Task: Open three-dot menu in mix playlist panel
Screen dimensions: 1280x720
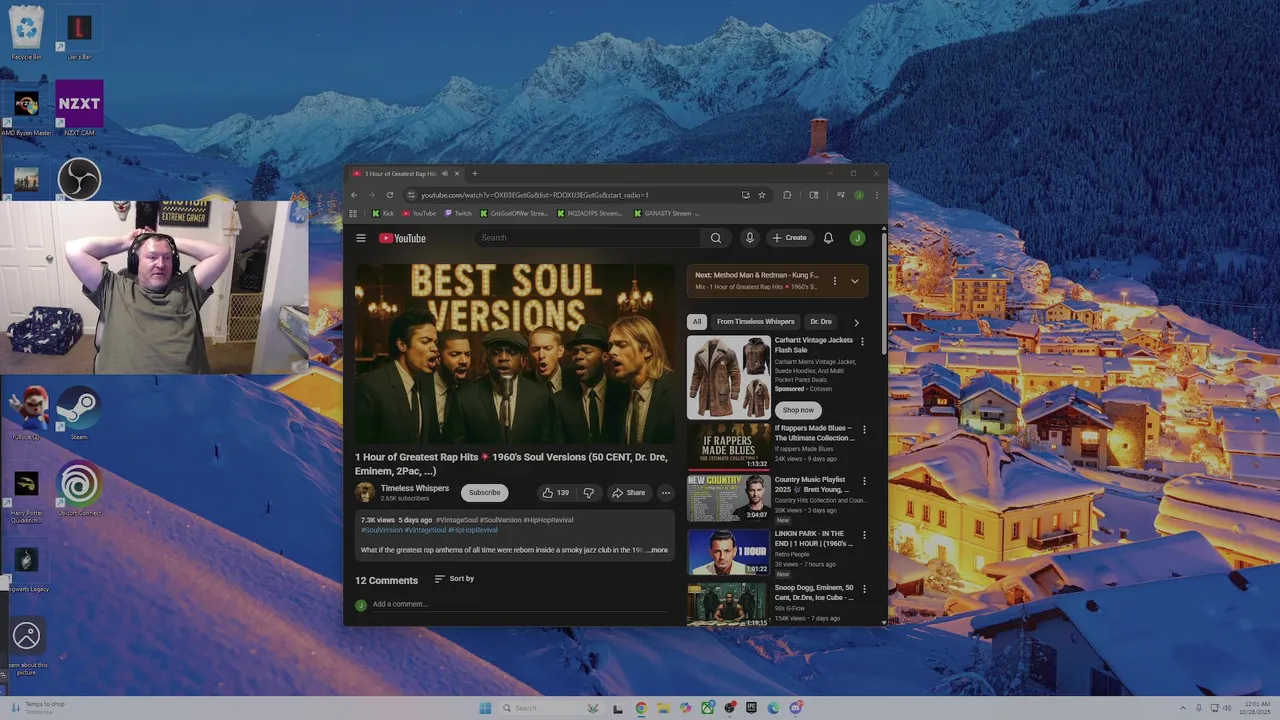Action: (x=834, y=281)
